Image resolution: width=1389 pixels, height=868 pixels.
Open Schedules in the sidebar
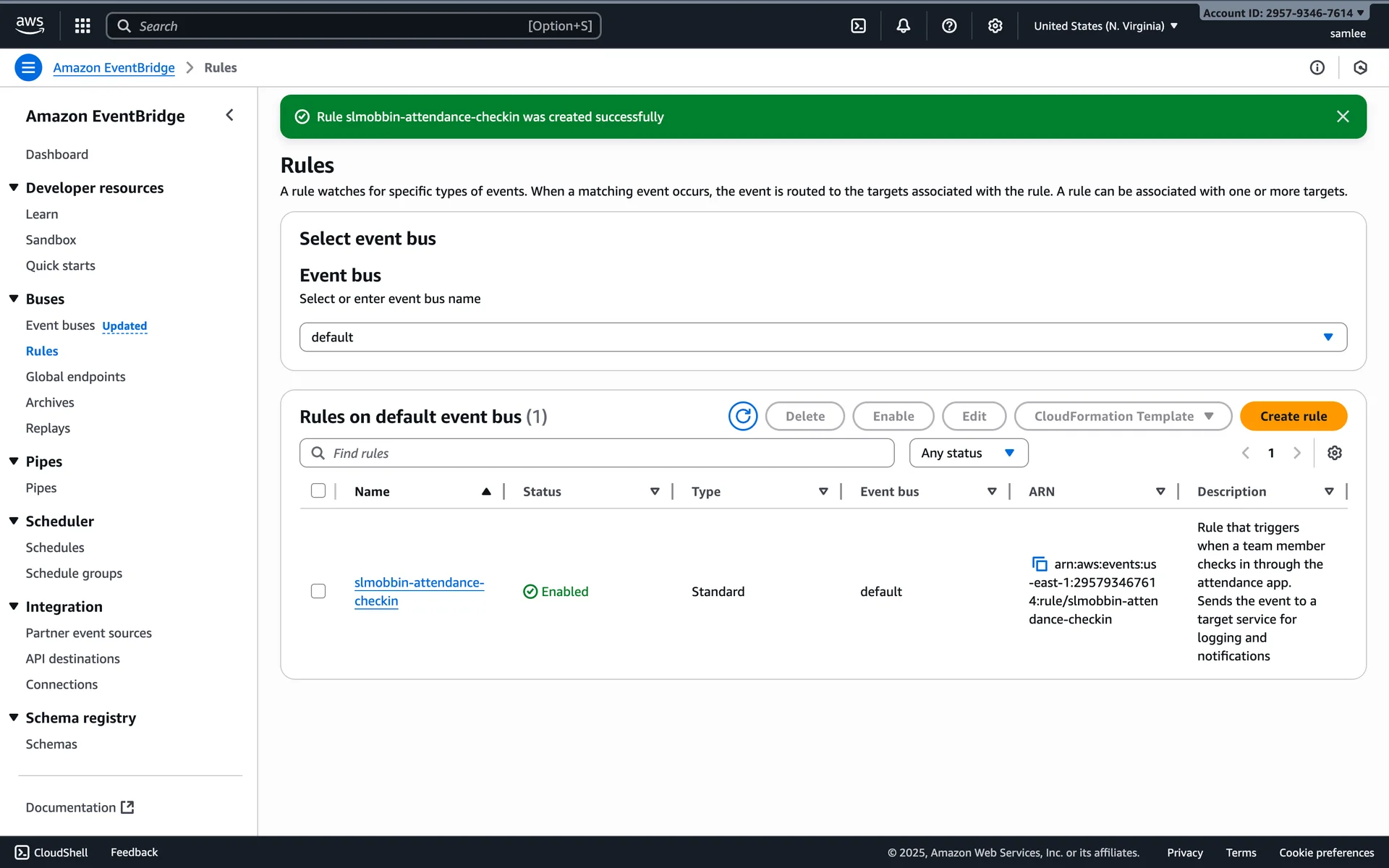coord(55,548)
